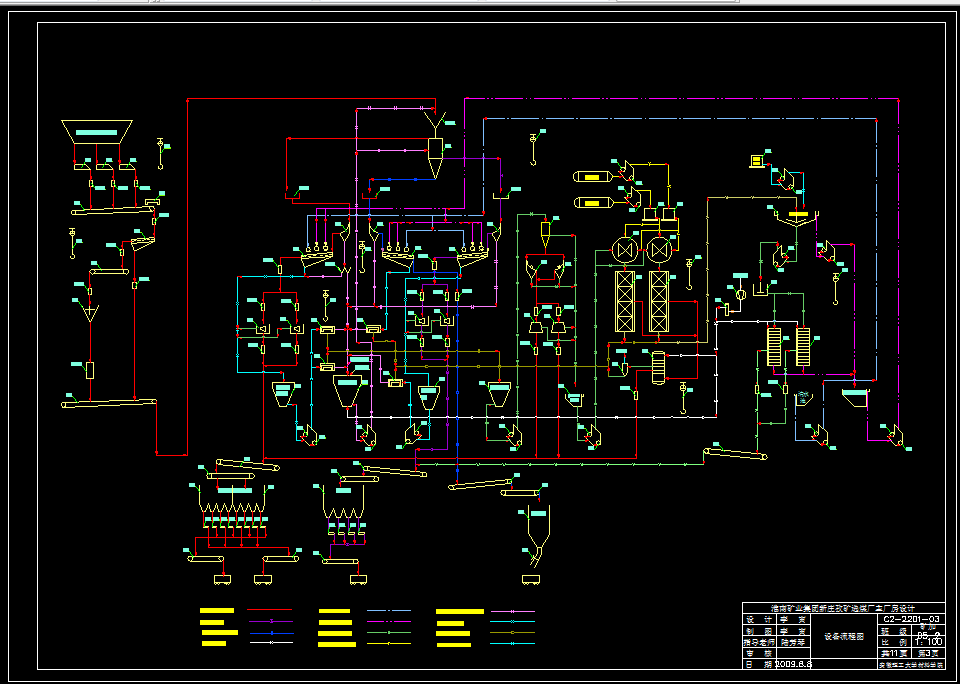Select the 班级 label in title block
The image size is (960, 684).
click(894, 631)
